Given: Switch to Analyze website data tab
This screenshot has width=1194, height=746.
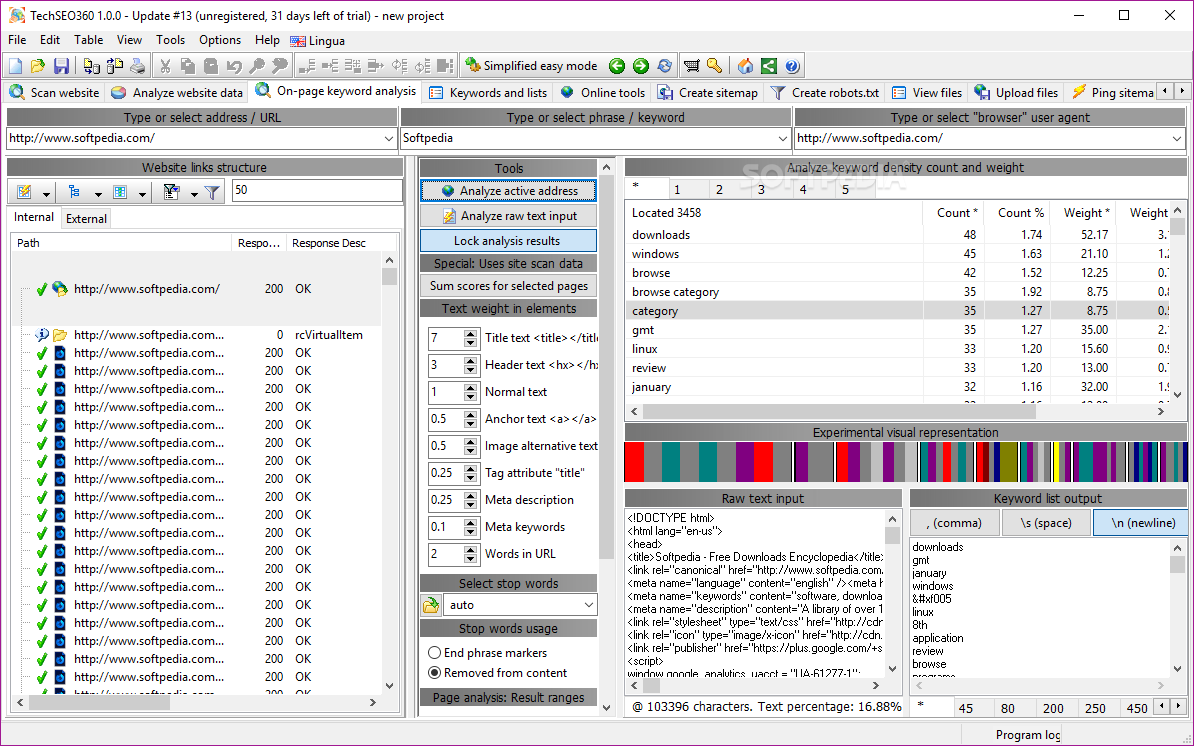Looking at the screenshot, I should tap(177, 93).
